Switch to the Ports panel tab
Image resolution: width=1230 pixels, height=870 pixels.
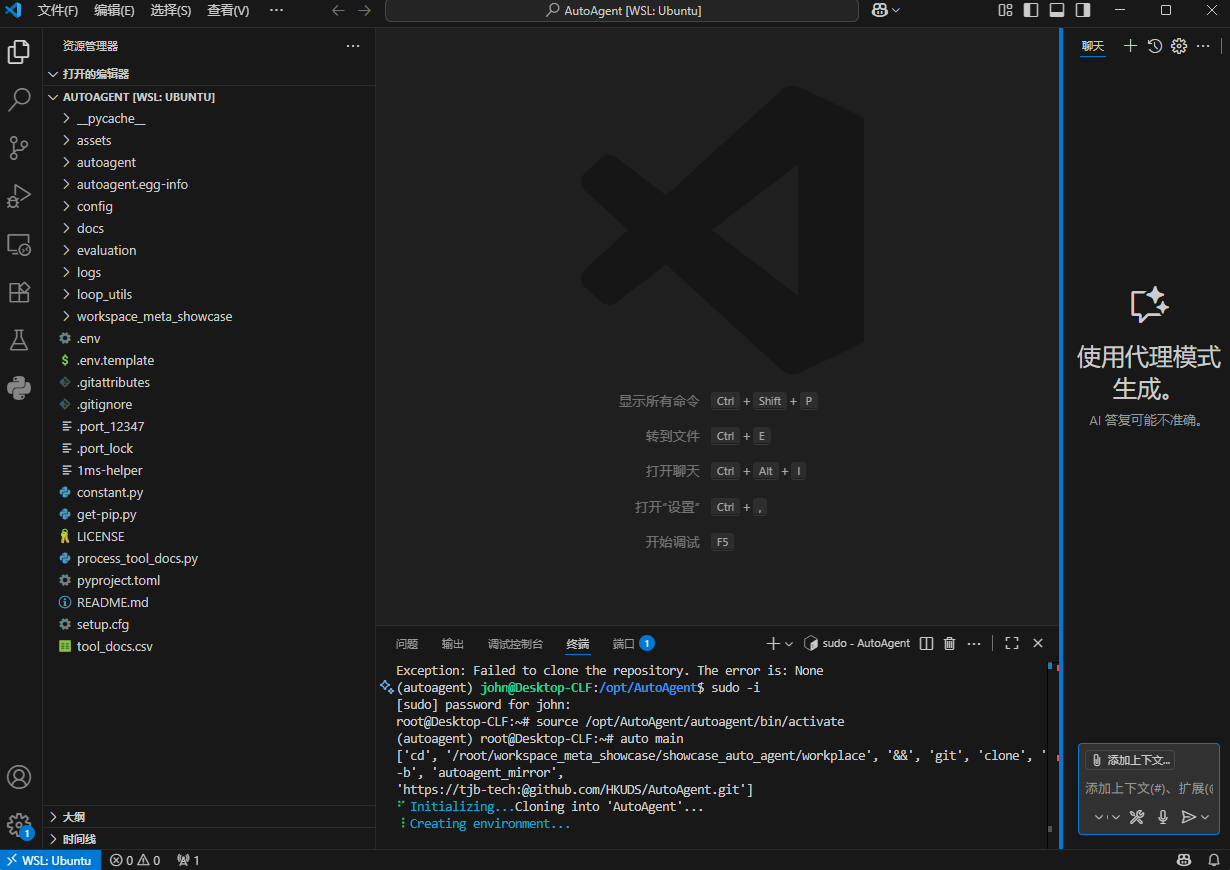pyautogui.click(x=633, y=643)
